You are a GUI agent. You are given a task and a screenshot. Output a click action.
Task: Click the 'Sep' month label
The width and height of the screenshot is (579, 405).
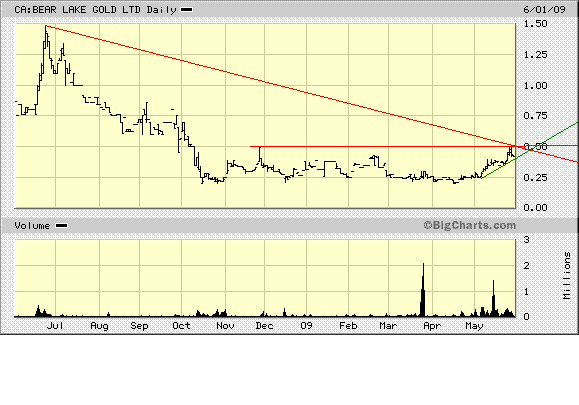[139, 326]
